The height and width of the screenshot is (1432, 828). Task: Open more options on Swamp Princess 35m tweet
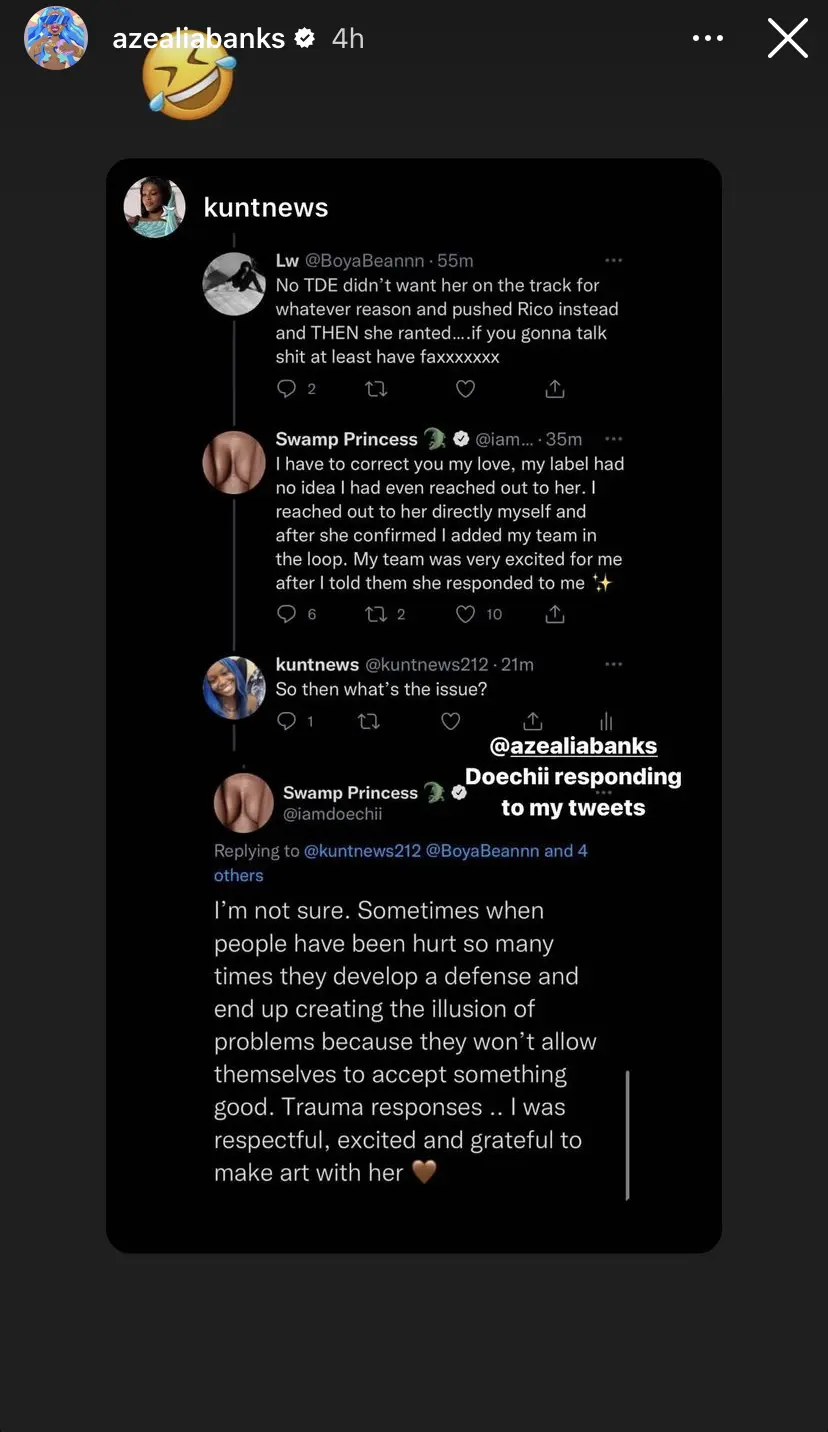click(614, 438)
